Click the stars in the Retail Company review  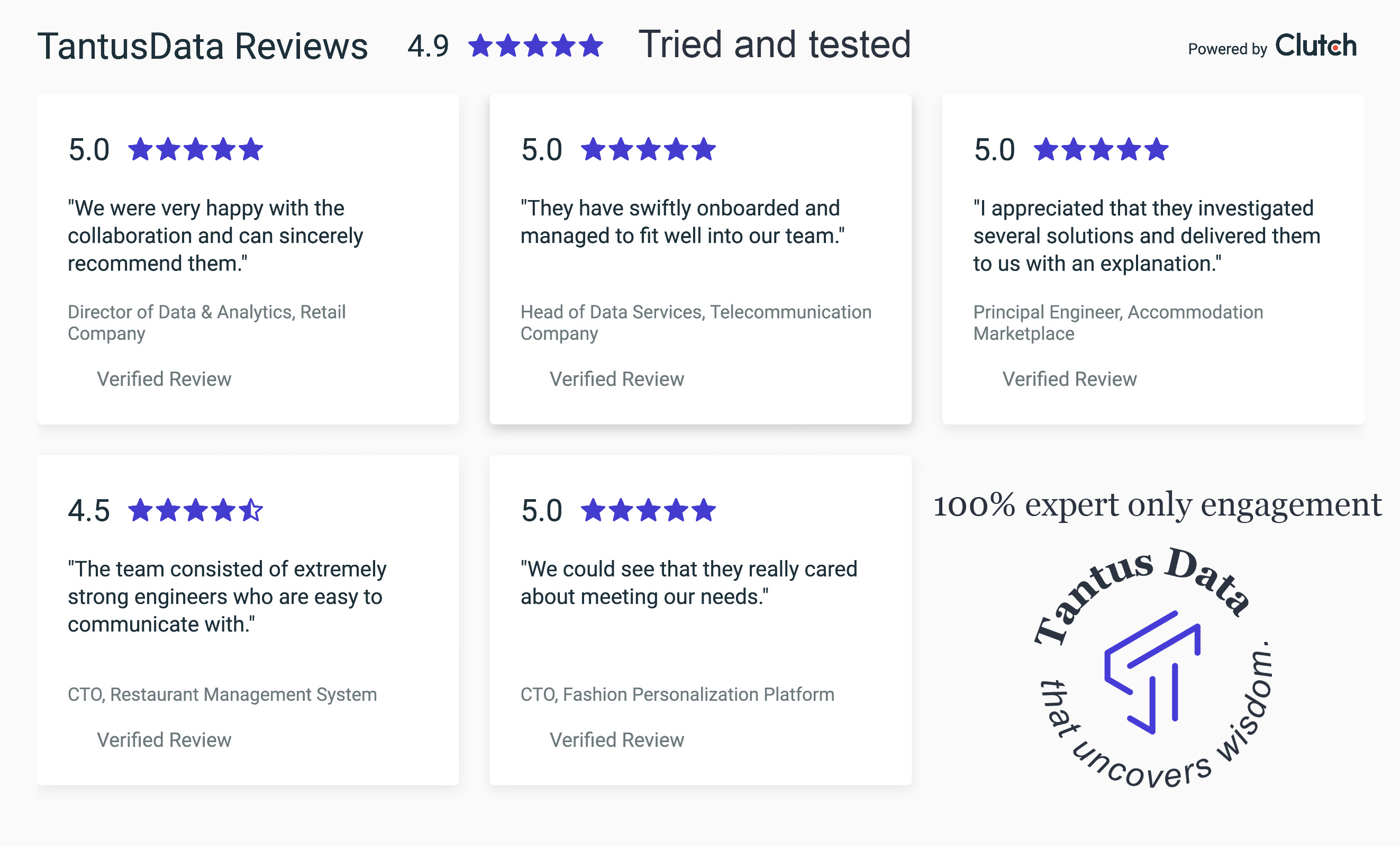tap(195, 149)
